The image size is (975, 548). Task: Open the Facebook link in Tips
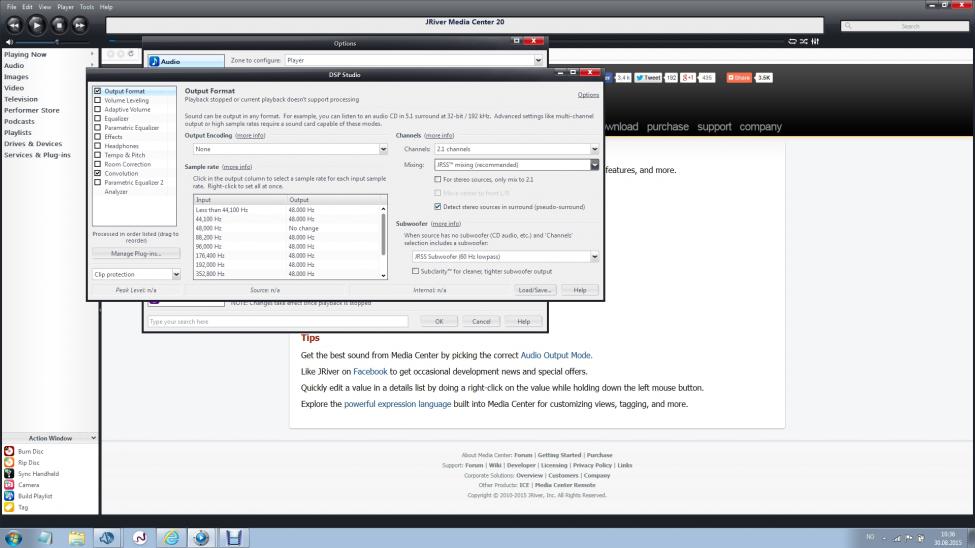click(370, 371)
